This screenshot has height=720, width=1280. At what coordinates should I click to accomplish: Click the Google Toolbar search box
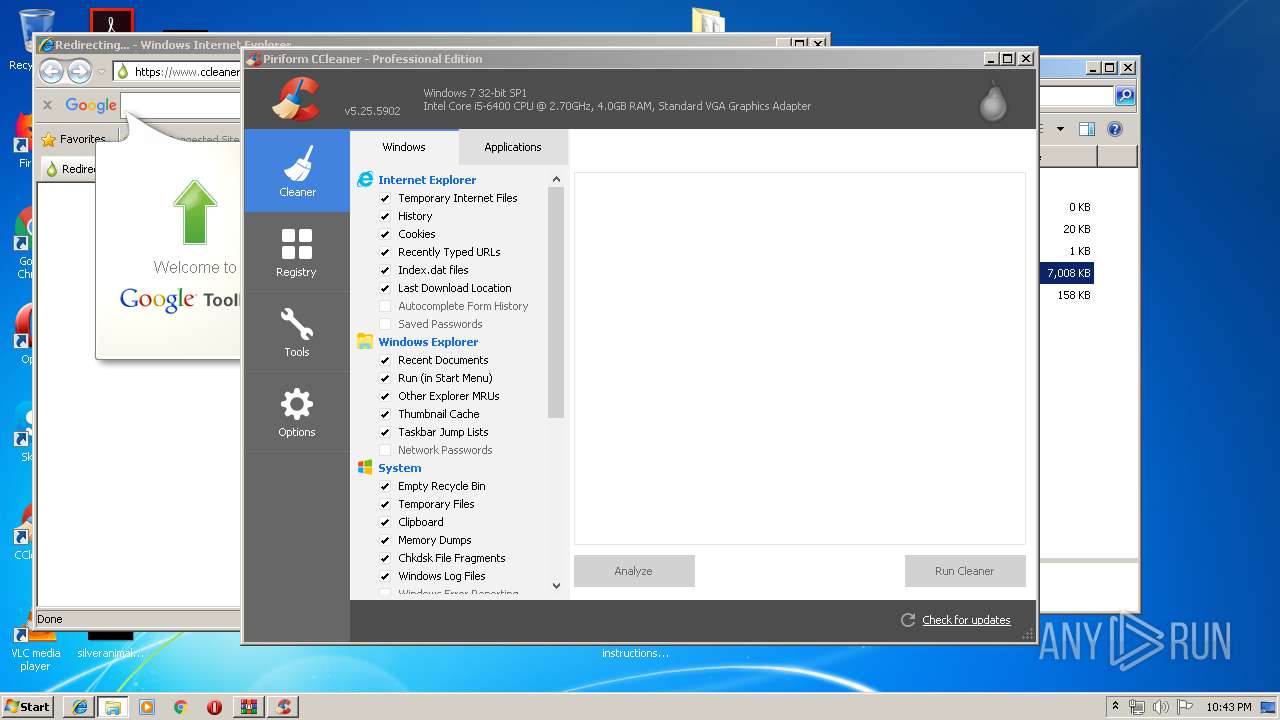click(180, 105)
